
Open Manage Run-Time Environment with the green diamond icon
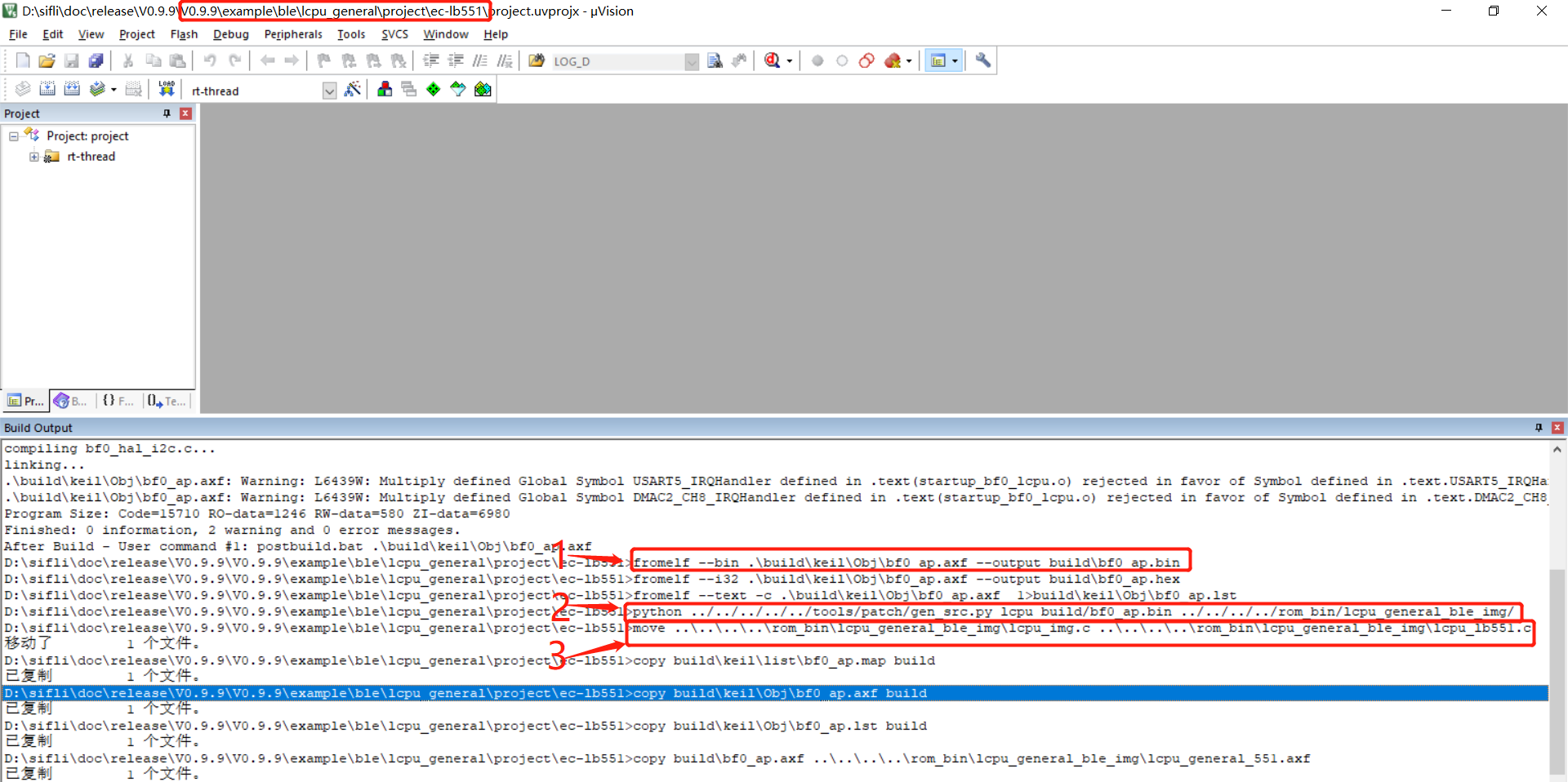click(x=434, y=89)
